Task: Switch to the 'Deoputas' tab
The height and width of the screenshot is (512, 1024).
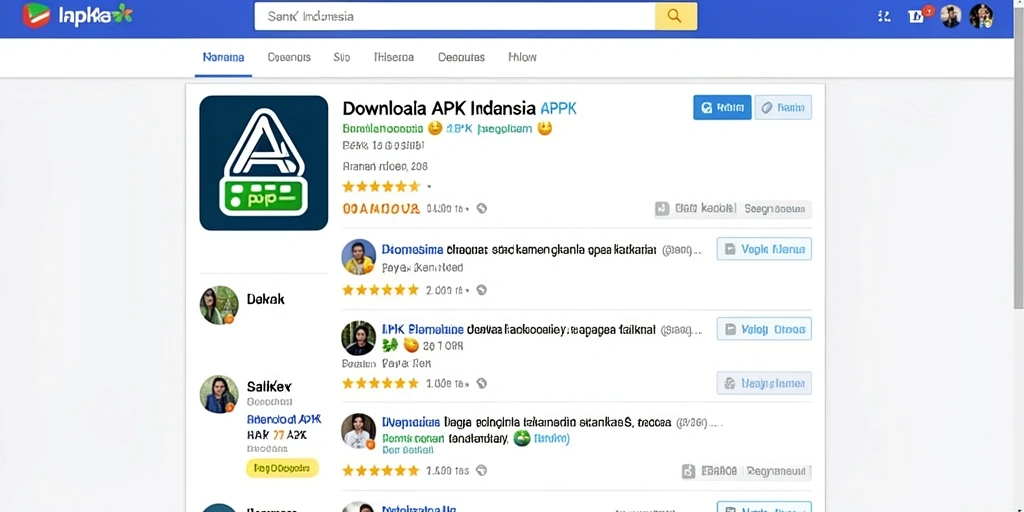Action: coord(461,57)
